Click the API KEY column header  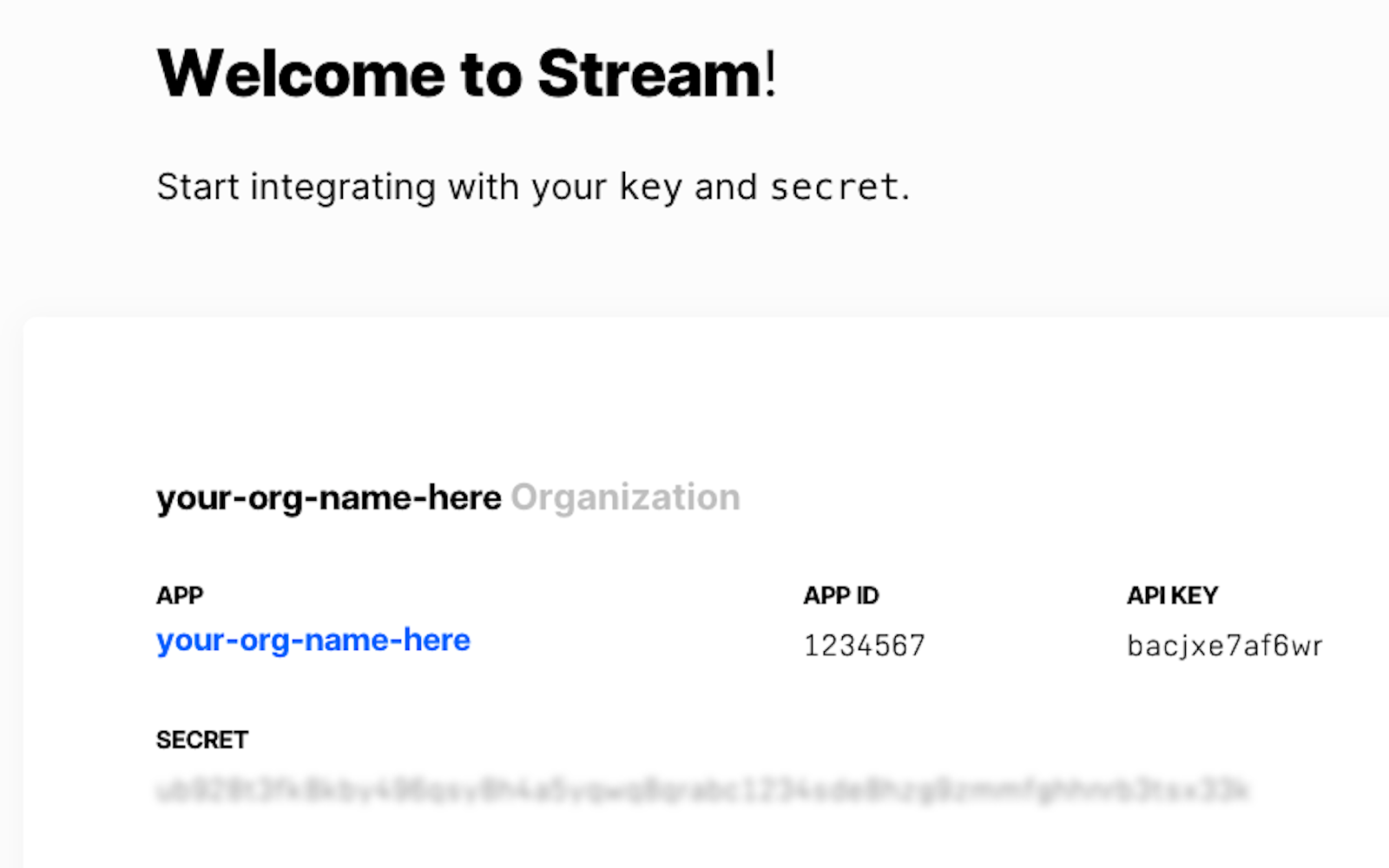tap(1172, 595)
